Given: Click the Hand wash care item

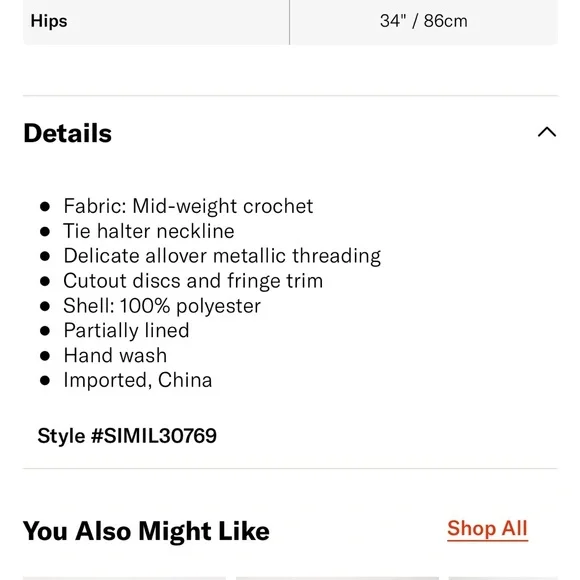Looking at the screenshot, I should (115, 355).
